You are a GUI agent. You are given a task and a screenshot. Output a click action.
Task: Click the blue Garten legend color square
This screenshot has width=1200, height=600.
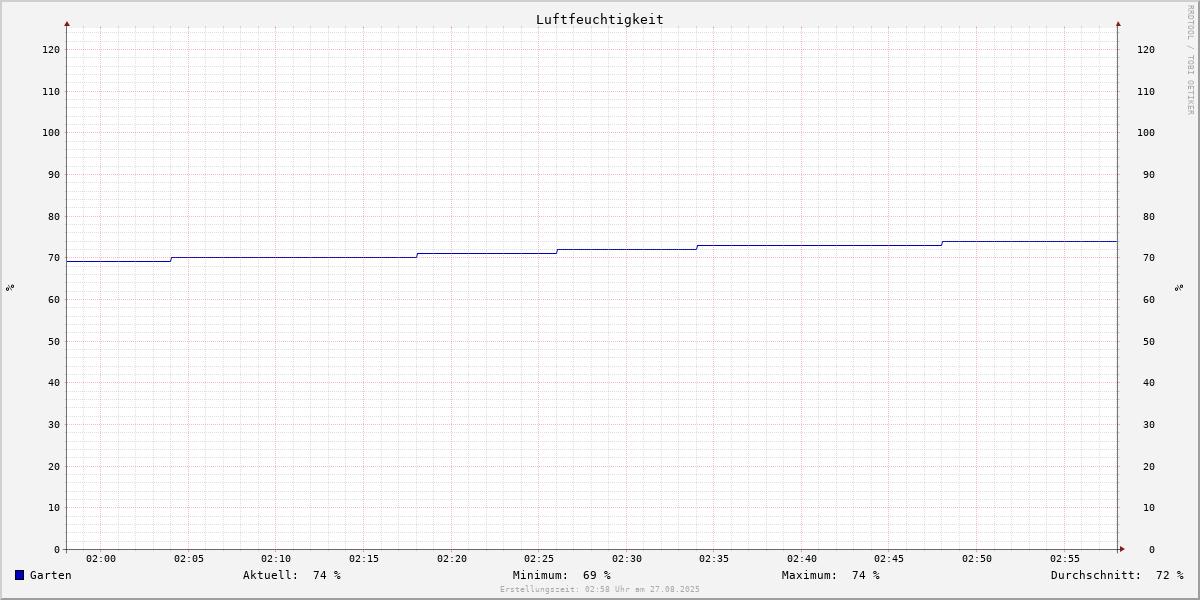coord(19,575)
